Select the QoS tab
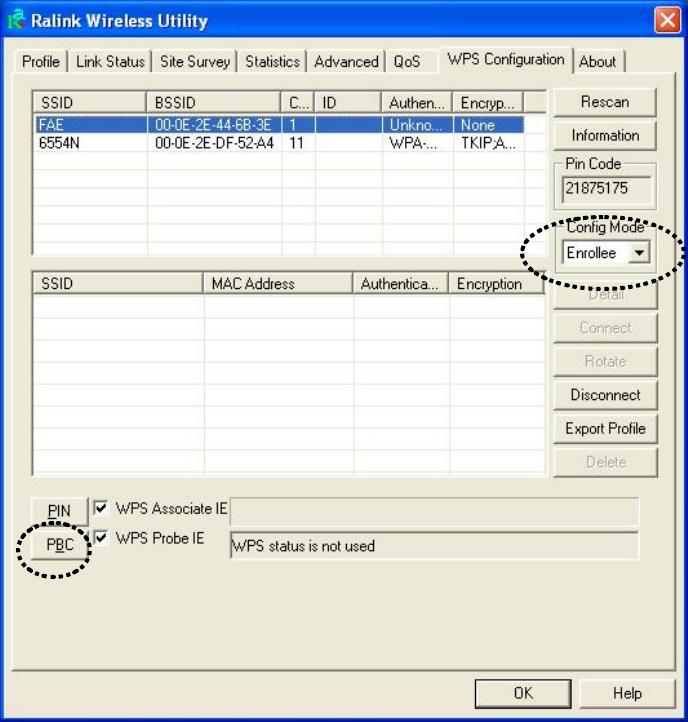This screenshot has width=688, height=722. click(x=407, y=61)
